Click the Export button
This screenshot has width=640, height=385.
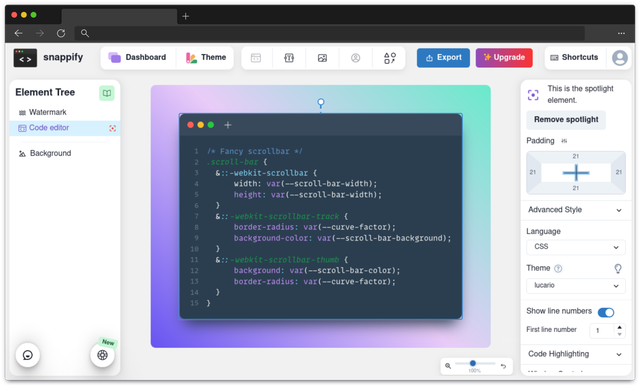click(443, 58)
